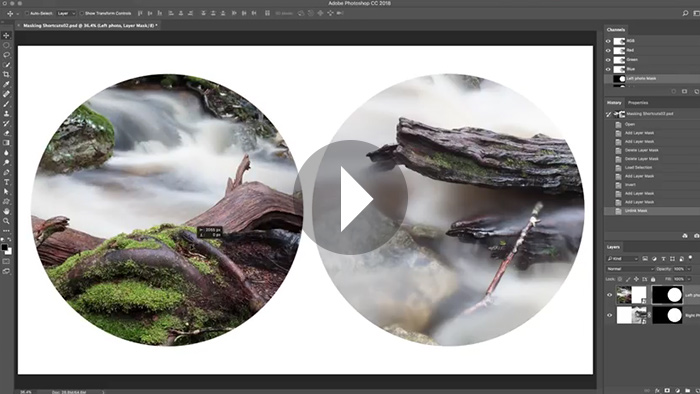The height and width of the screenshot is (394, 700).
Task: Click the Right photo layer mask thumbnail
Action: 667,315
